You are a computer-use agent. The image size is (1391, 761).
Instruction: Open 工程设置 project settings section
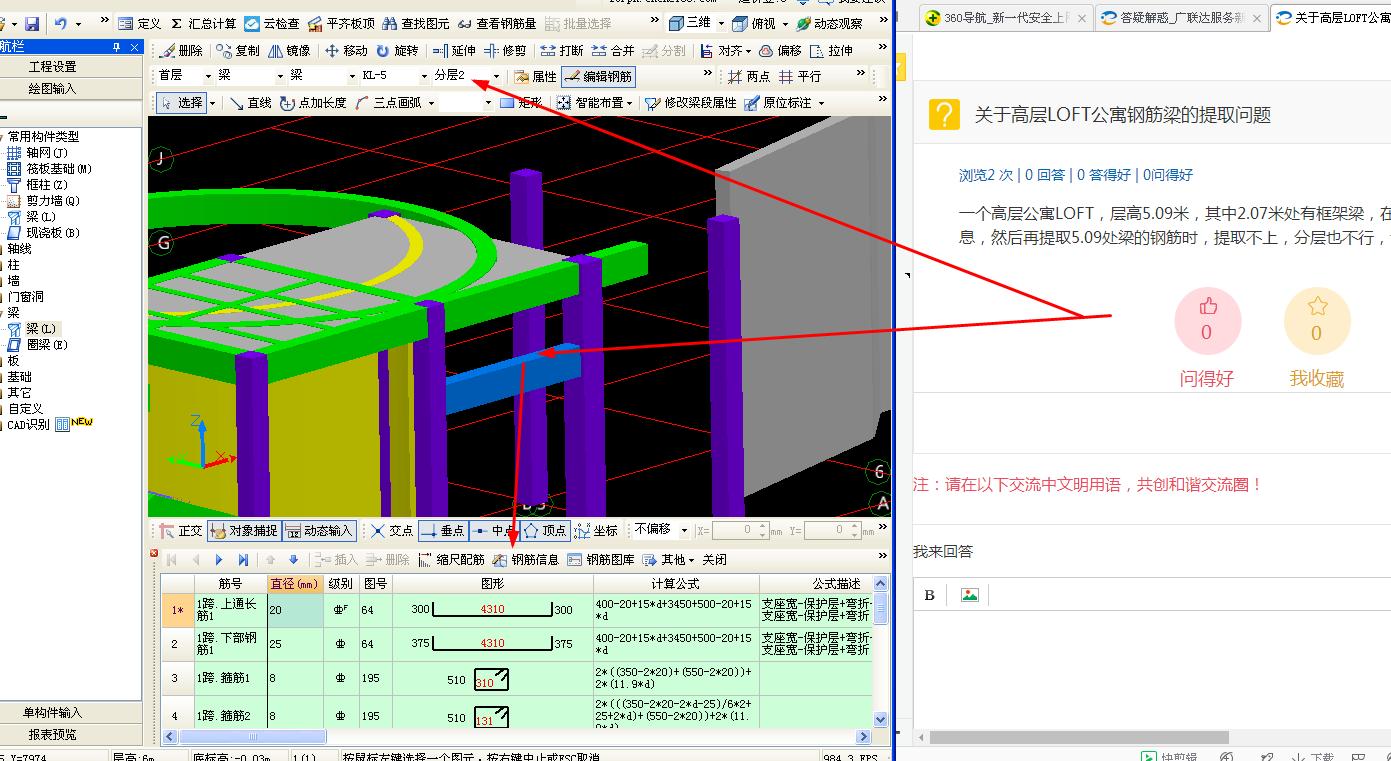[52, 66]
